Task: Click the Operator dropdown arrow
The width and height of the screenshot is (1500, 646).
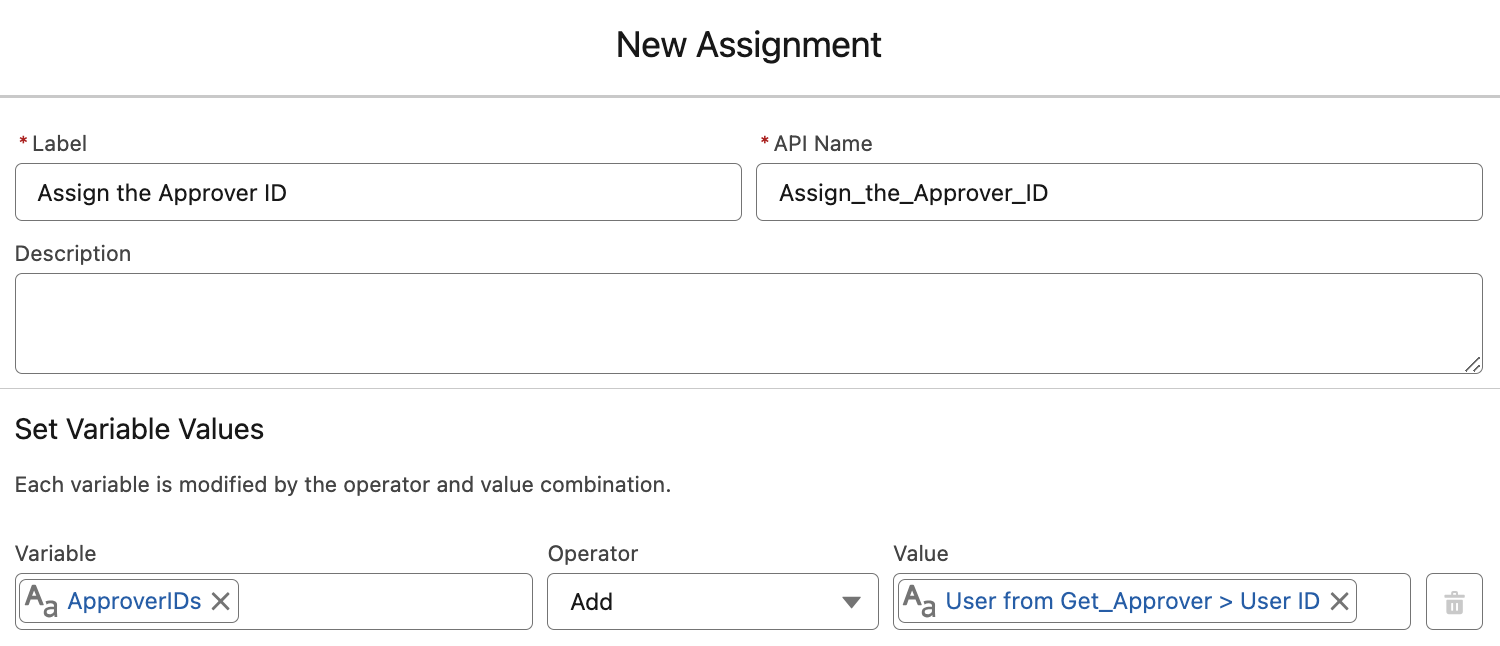Action: tap(851, 601)
